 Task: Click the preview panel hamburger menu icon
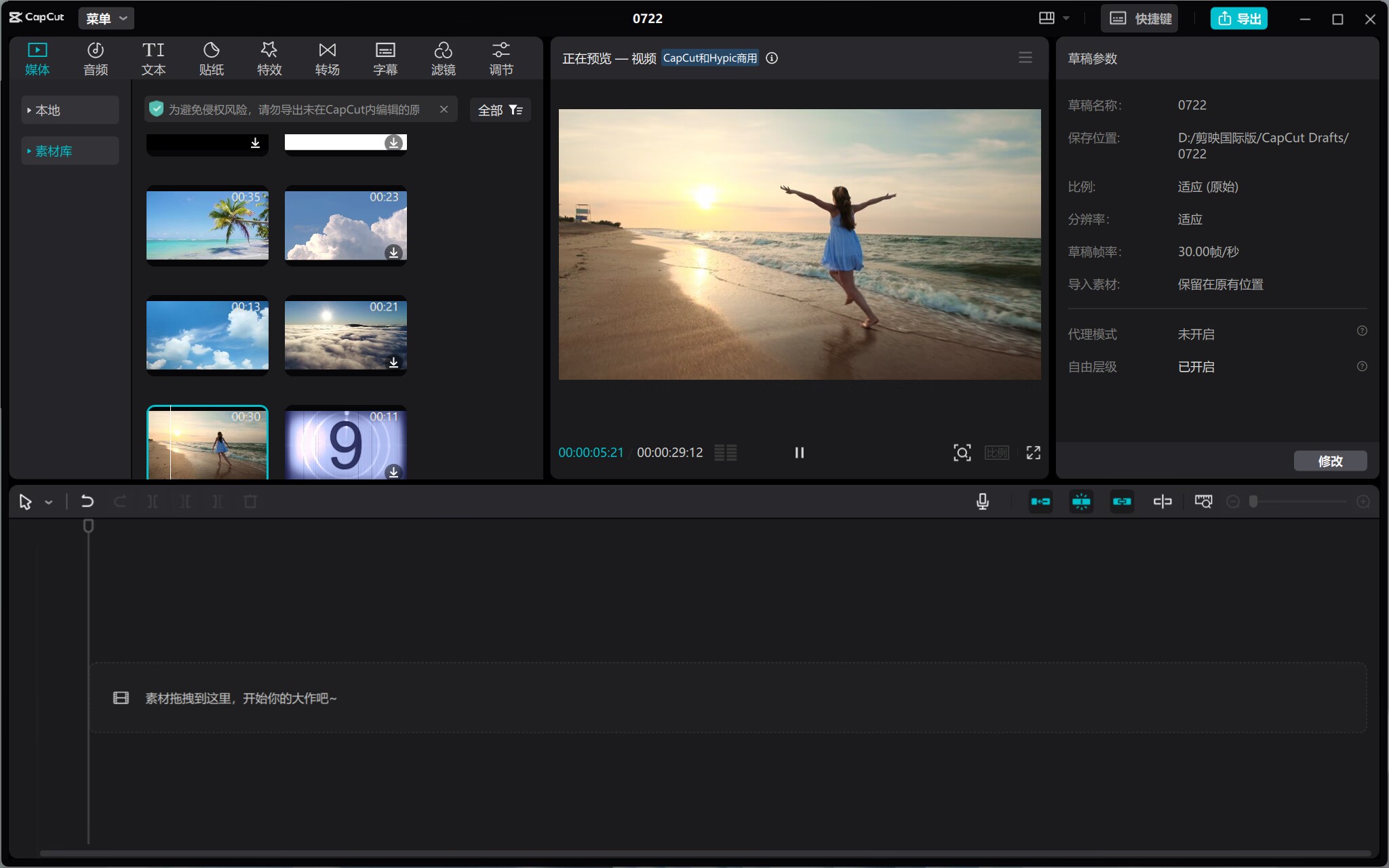click(x=1025, y=58)
